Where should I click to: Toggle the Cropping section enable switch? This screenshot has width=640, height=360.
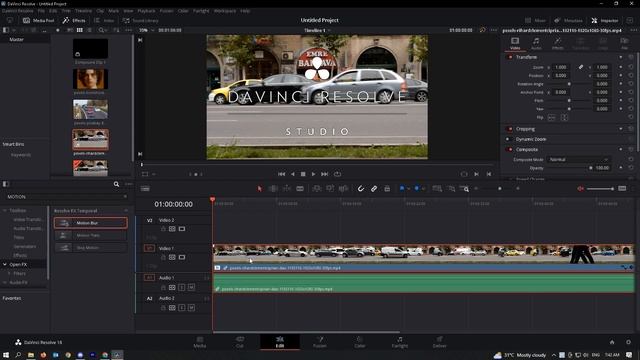510,129
